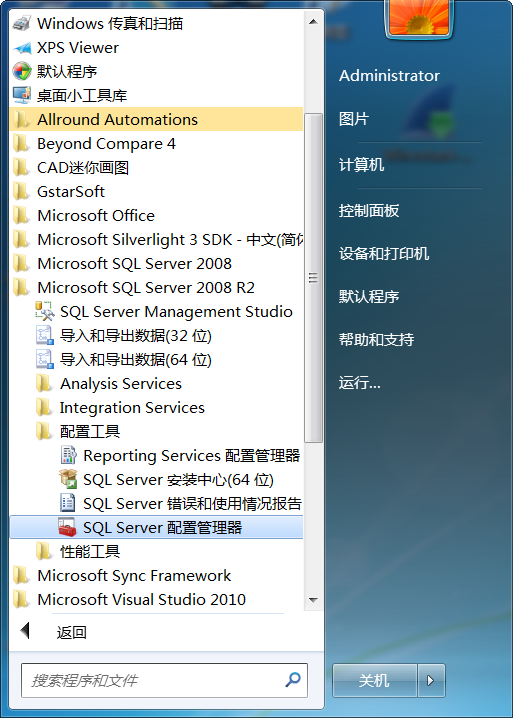
Task: Click 导入和导出数据(32 位) icon
Action: [x=44, y=335]
